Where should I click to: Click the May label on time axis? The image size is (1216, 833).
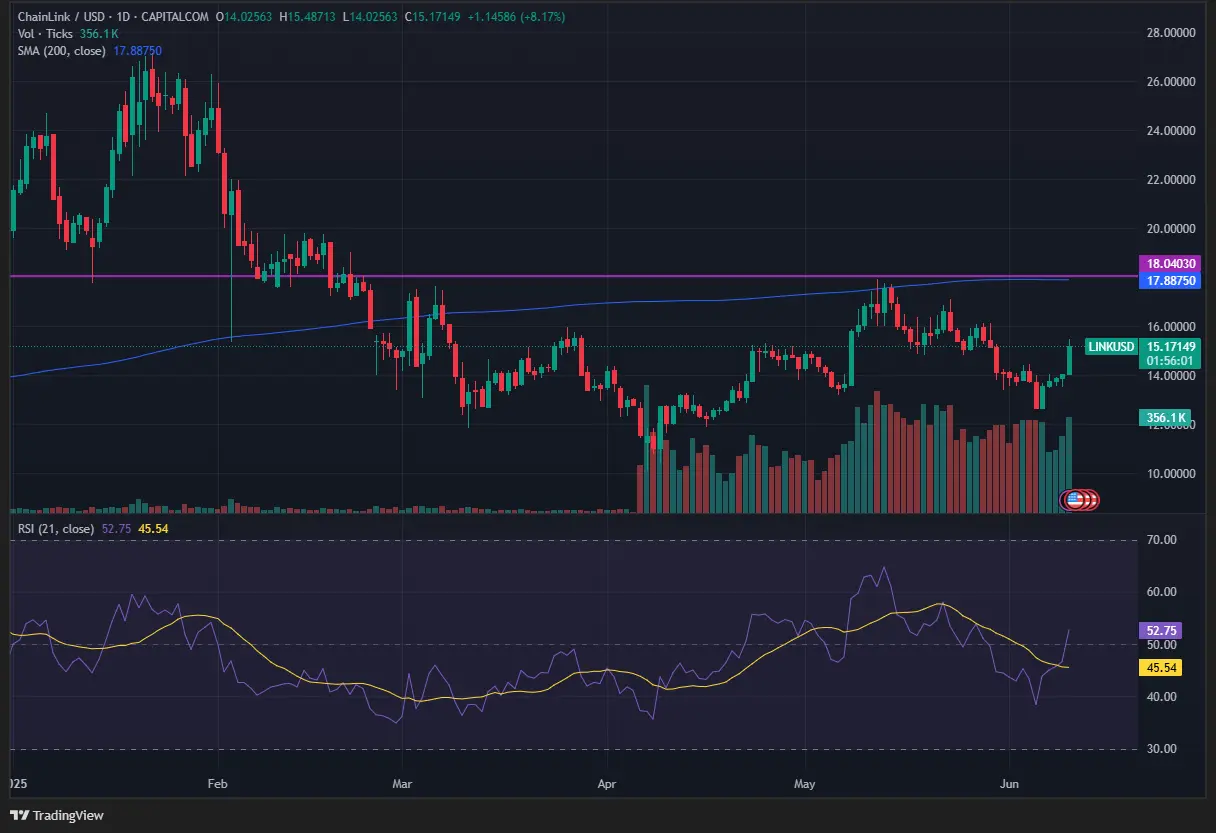tap(805, 785)
